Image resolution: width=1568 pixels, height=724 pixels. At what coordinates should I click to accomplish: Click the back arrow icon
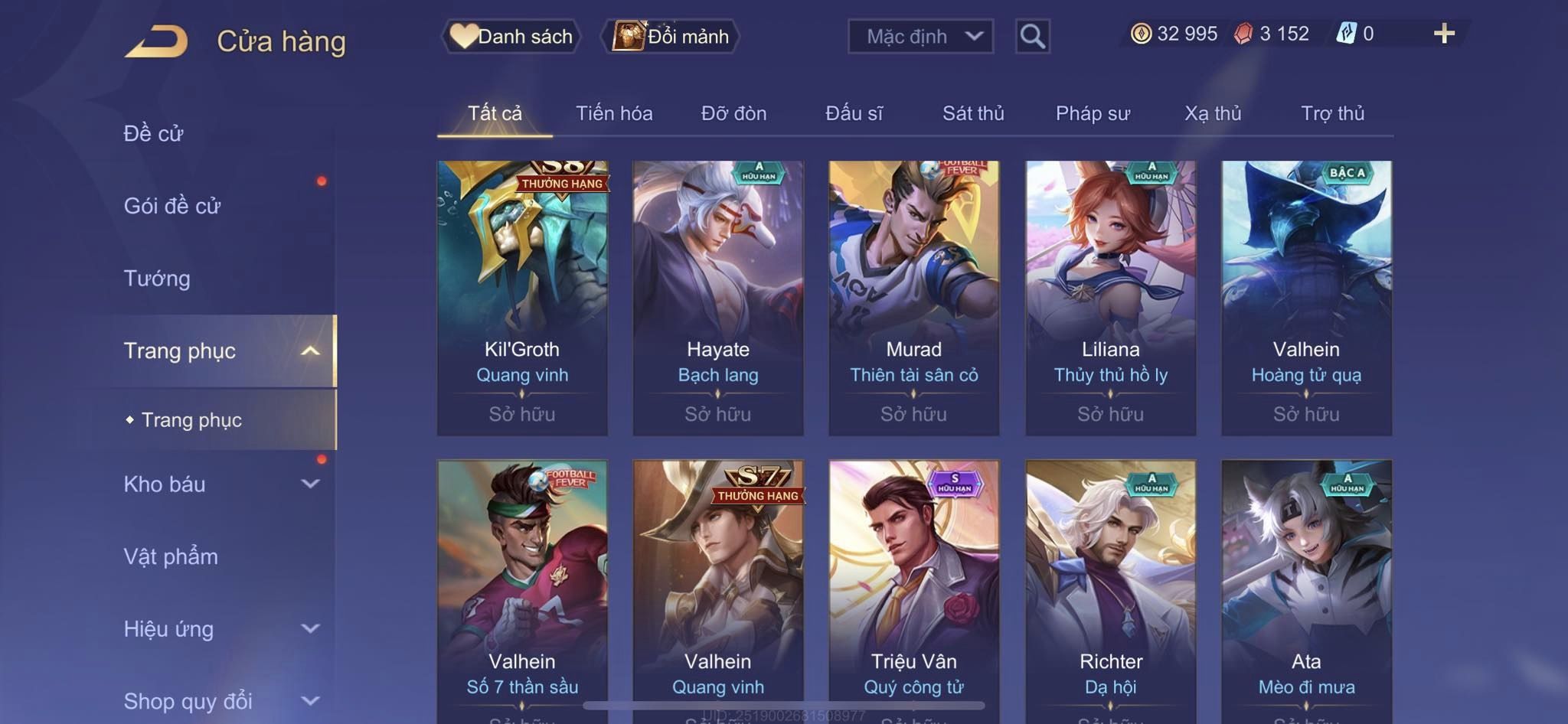coord(156,41)
